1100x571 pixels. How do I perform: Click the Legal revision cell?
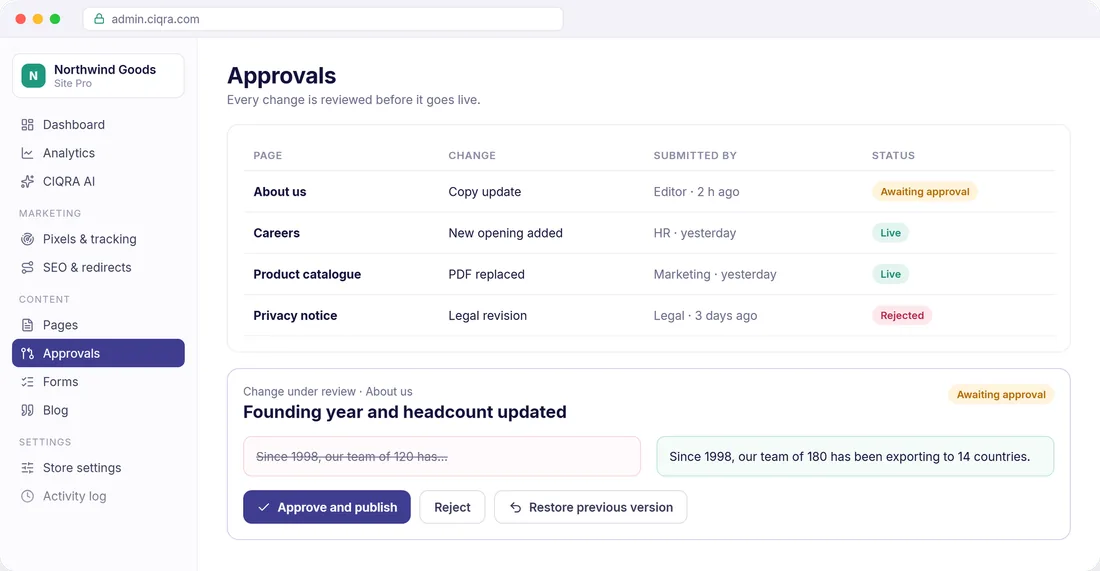[x=488, y=316]
